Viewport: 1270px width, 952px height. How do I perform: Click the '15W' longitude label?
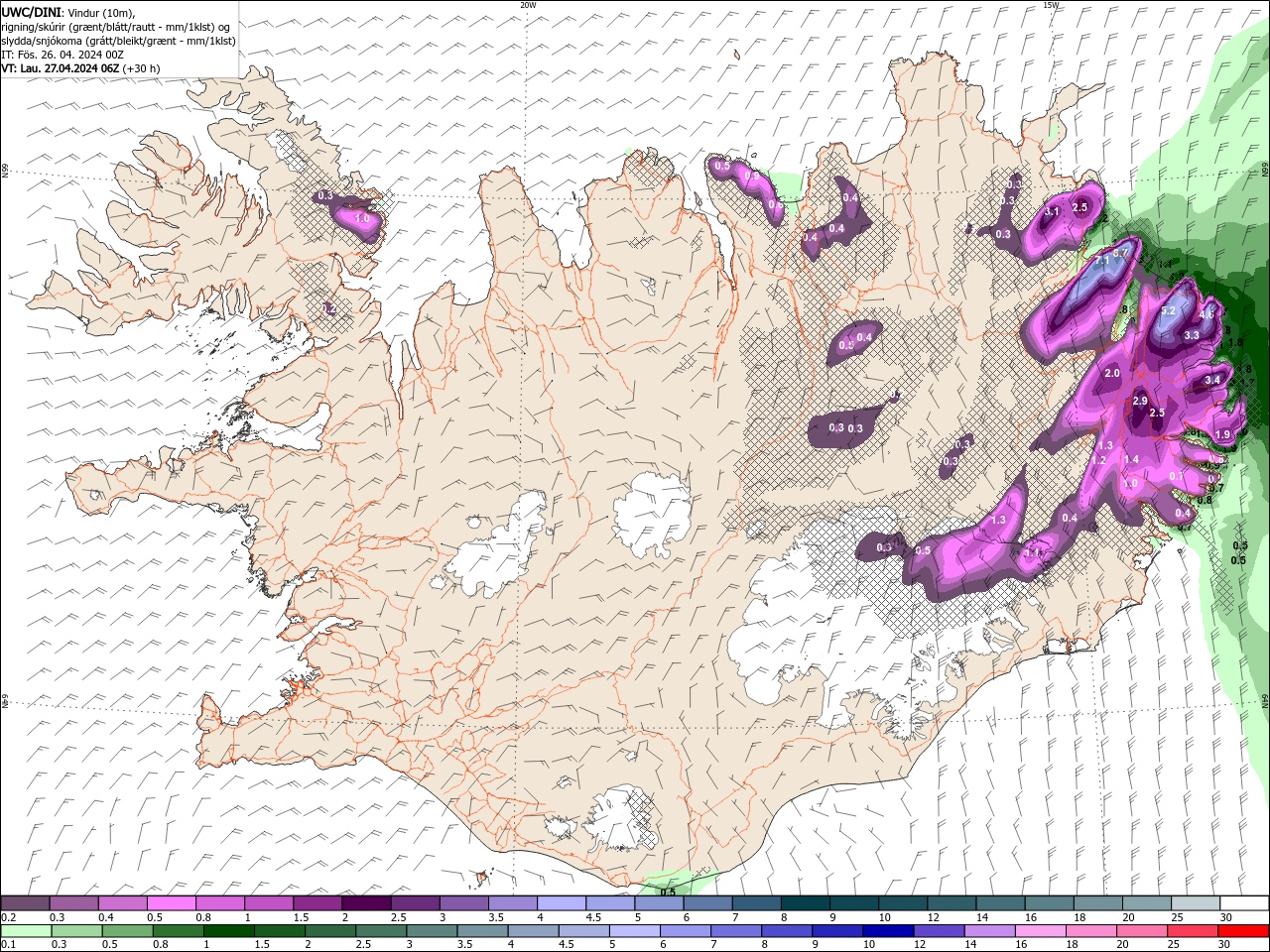[1051, 5]
